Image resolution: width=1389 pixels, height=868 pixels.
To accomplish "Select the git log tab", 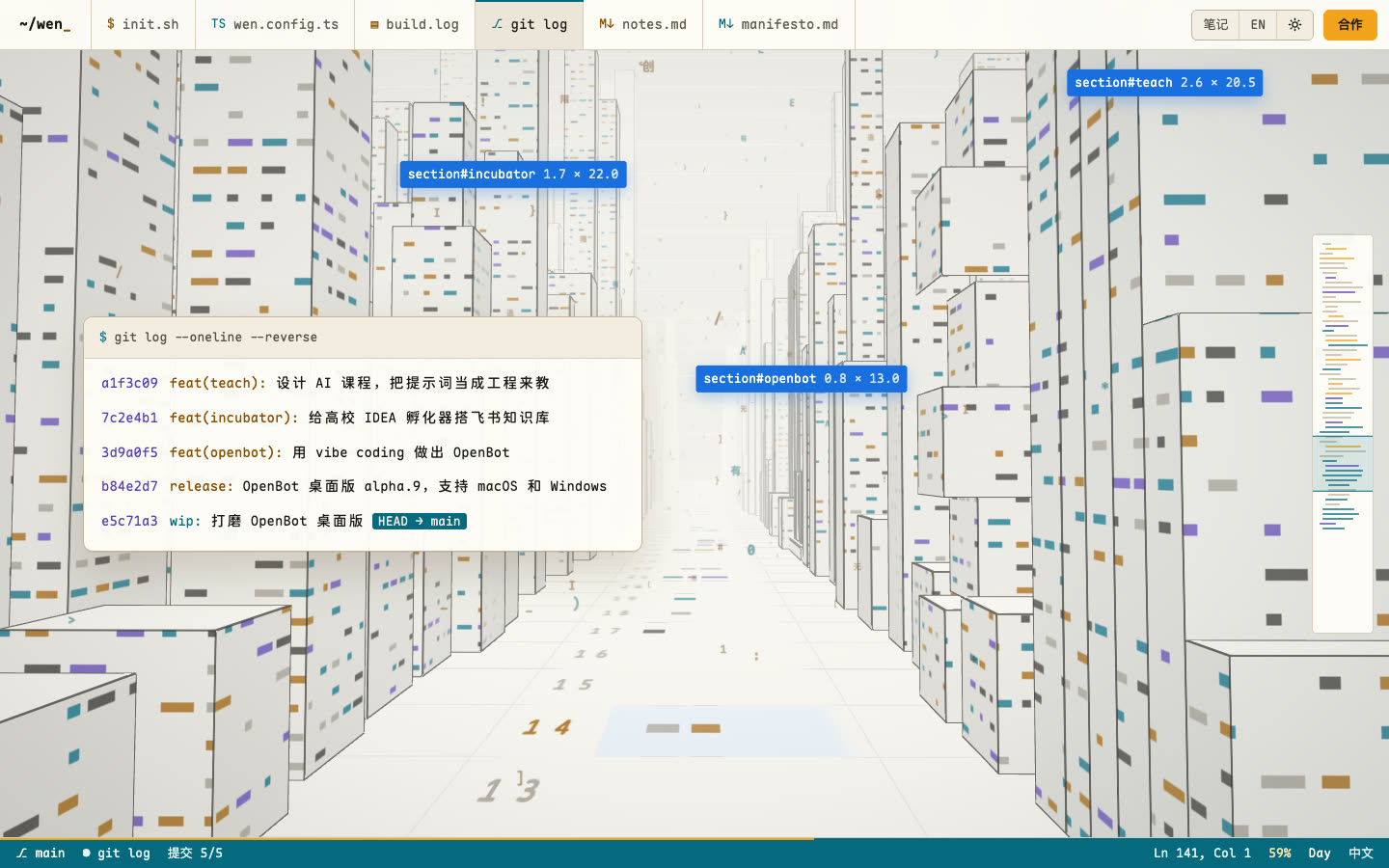I will coord(529,24).
